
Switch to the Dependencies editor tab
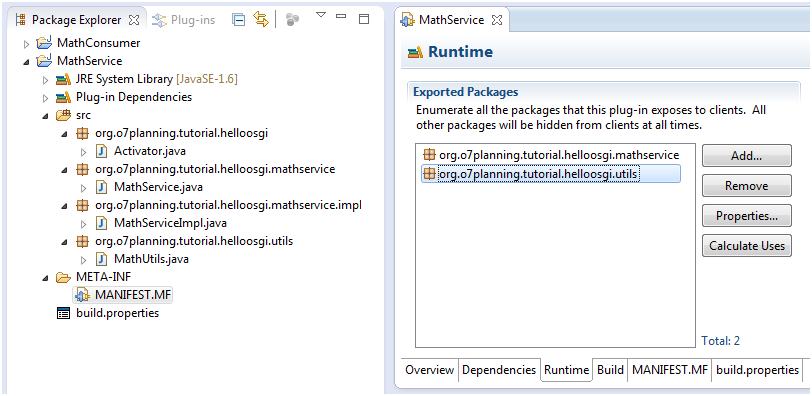[x=499, y=370]
